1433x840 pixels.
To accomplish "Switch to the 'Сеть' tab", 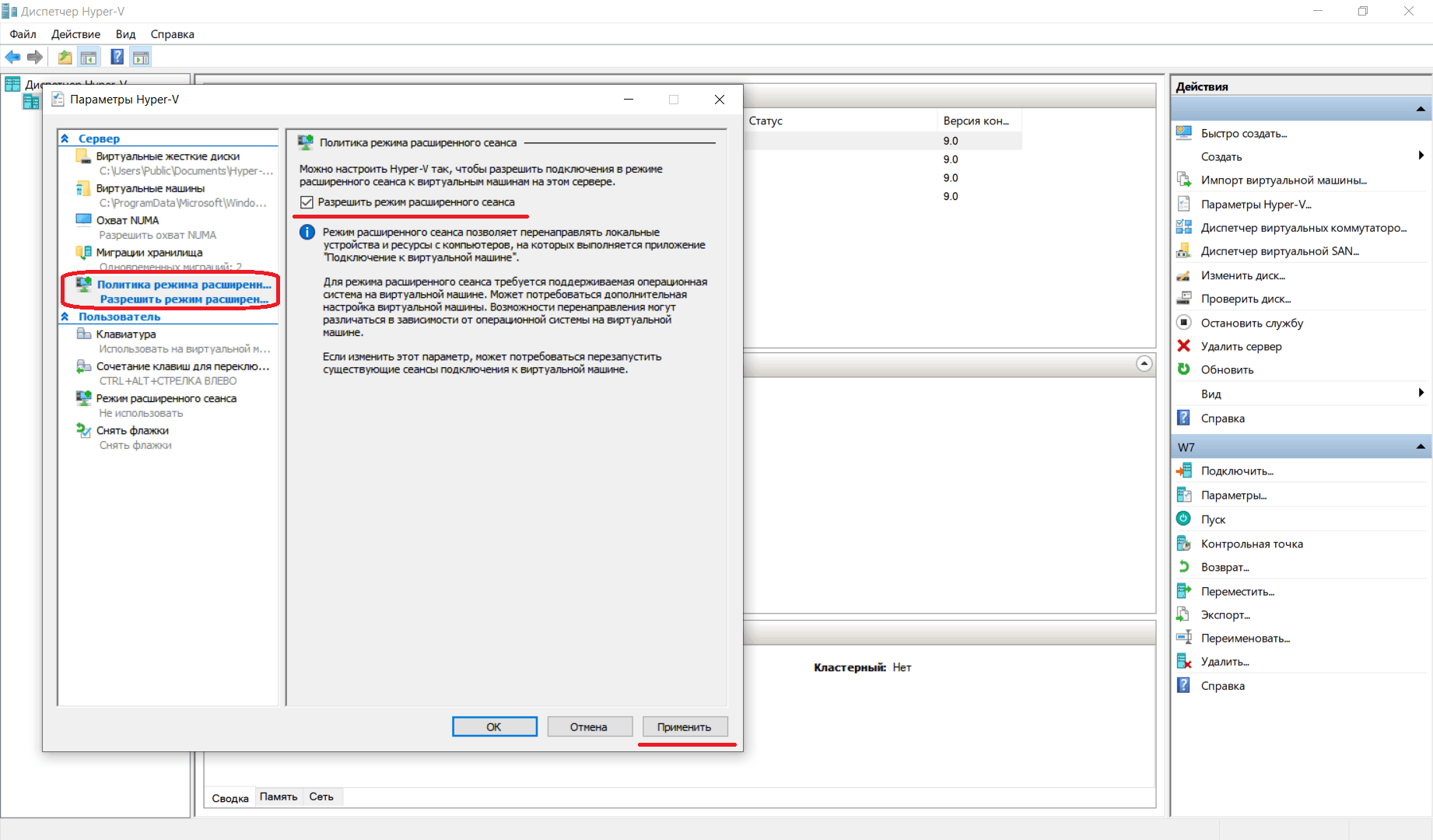I will click(321, 796).
